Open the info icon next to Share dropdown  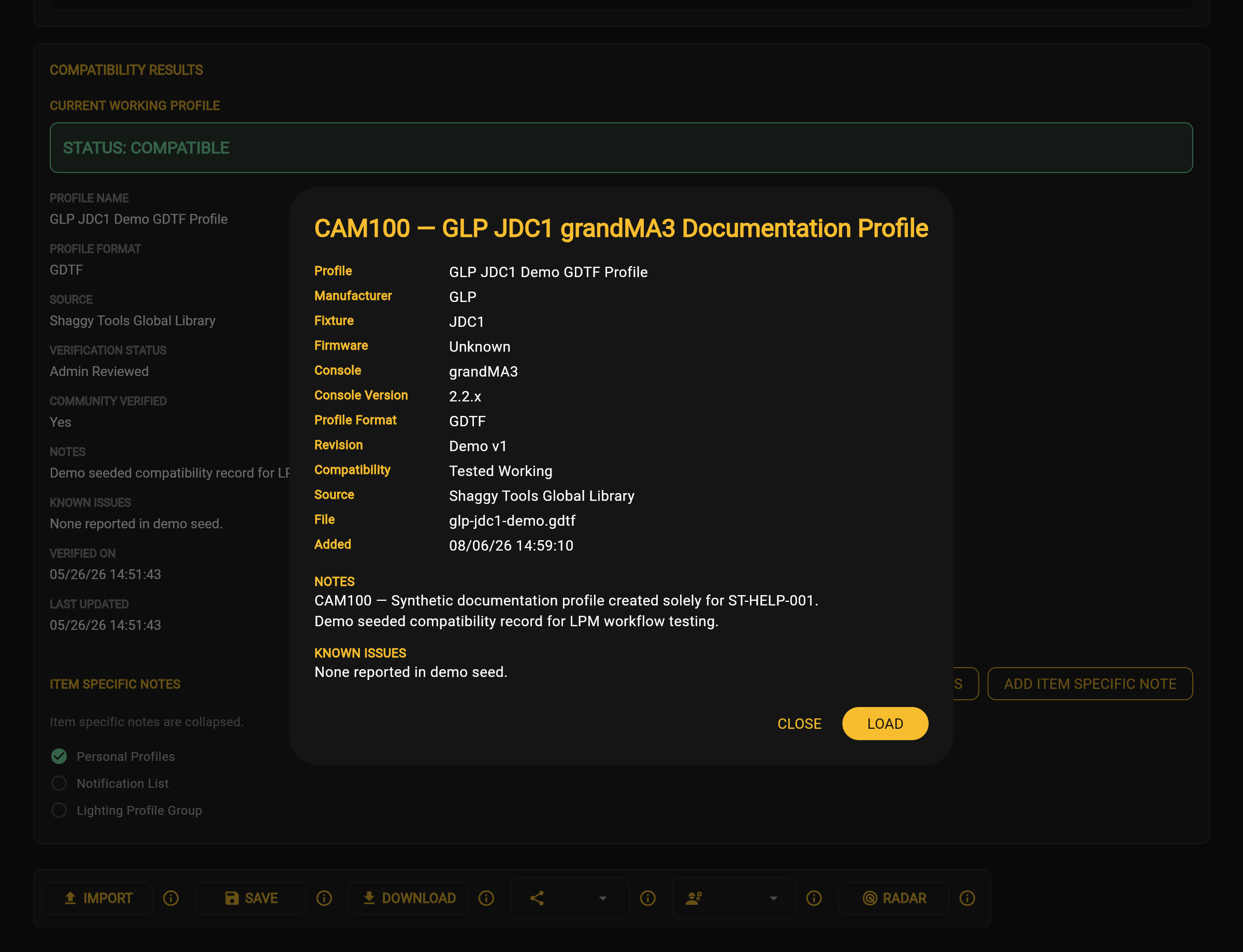point(648,898)
